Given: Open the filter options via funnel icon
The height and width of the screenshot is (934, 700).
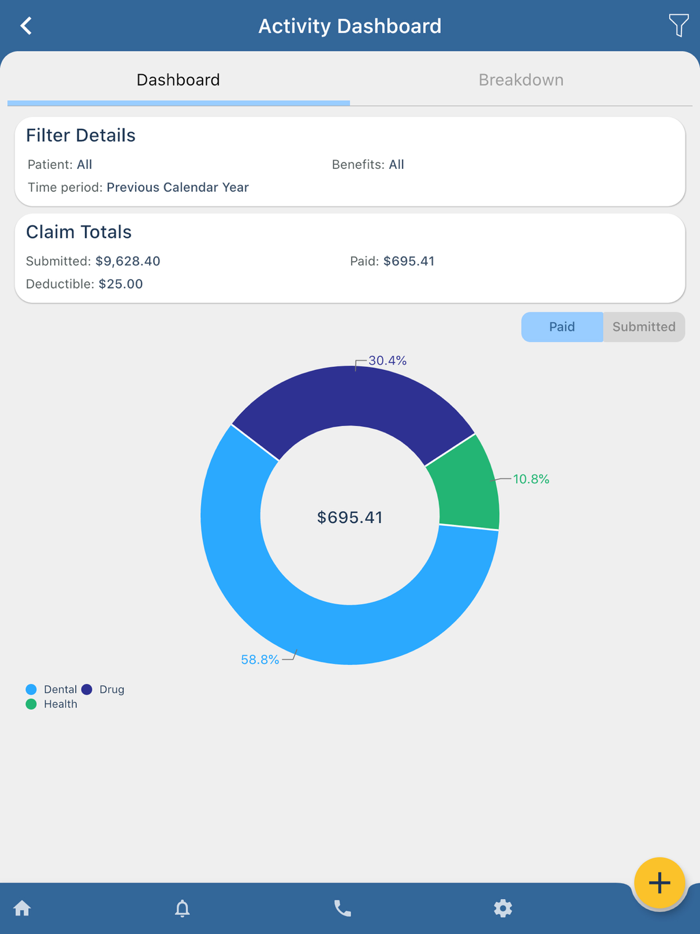Looking at the screenshot, I should coord(679,25).
